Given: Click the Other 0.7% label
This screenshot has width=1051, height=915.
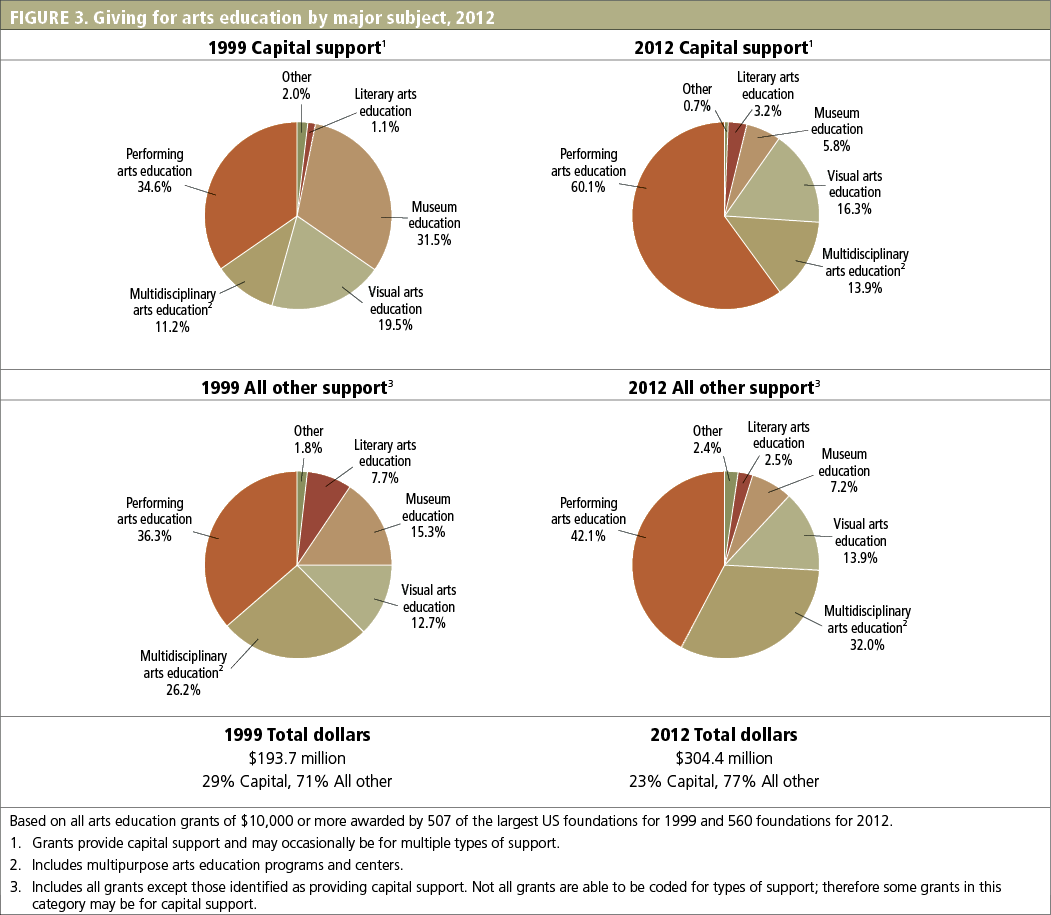Looking at the screenshot, I should pos(697,97).
